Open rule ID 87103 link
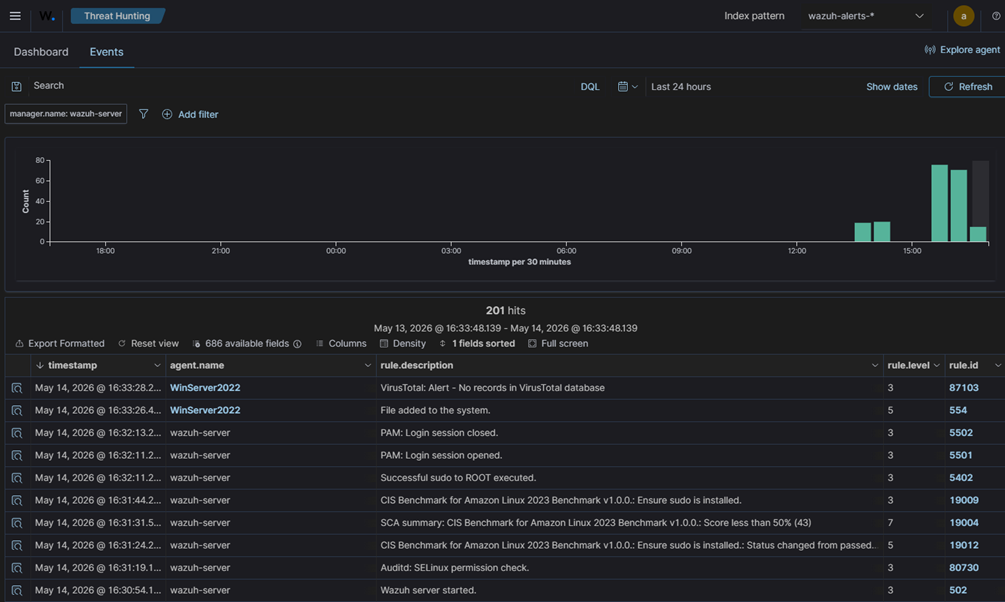Viewport: 1005px width, 602px height. pyautogui.click(x=964, y=388)
